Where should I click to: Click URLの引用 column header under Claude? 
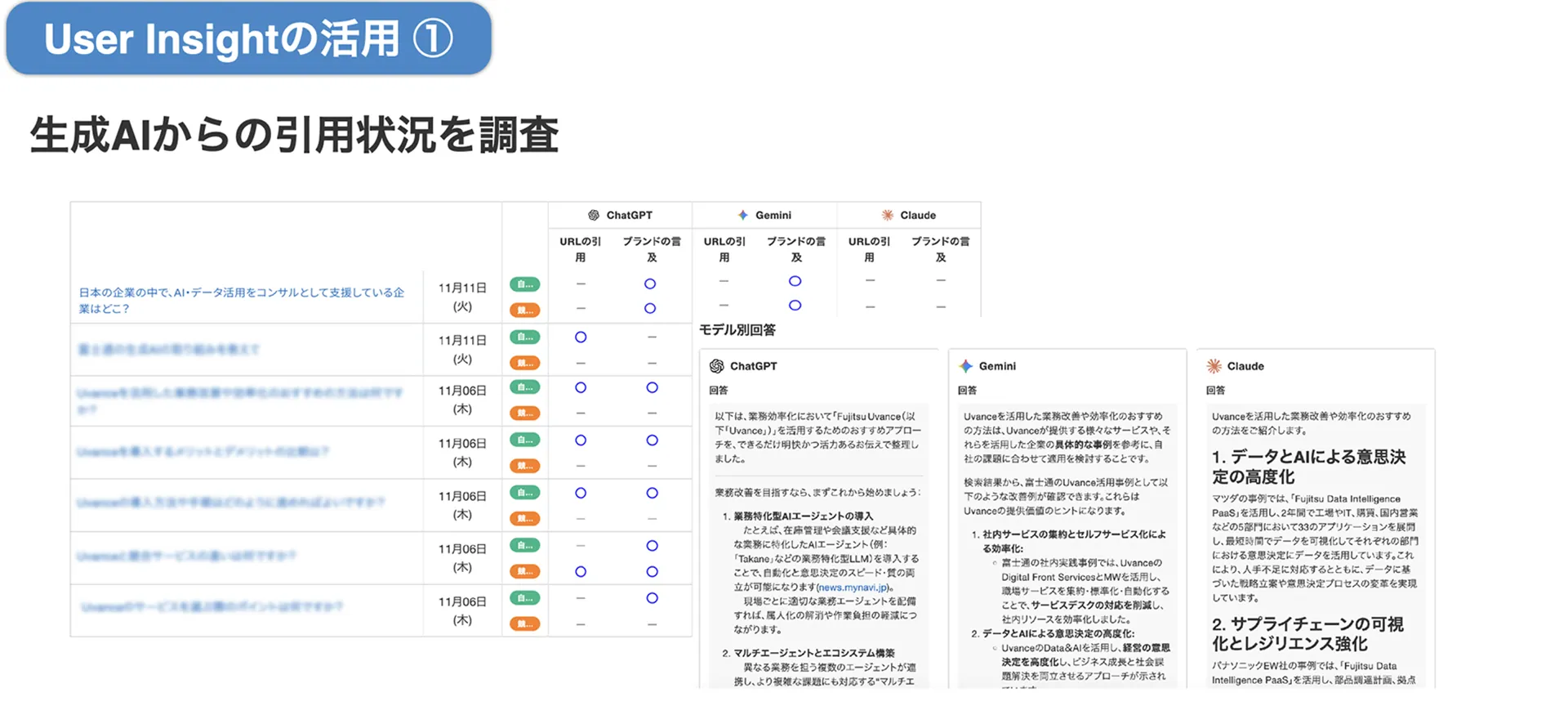click(x=870, y=249)
